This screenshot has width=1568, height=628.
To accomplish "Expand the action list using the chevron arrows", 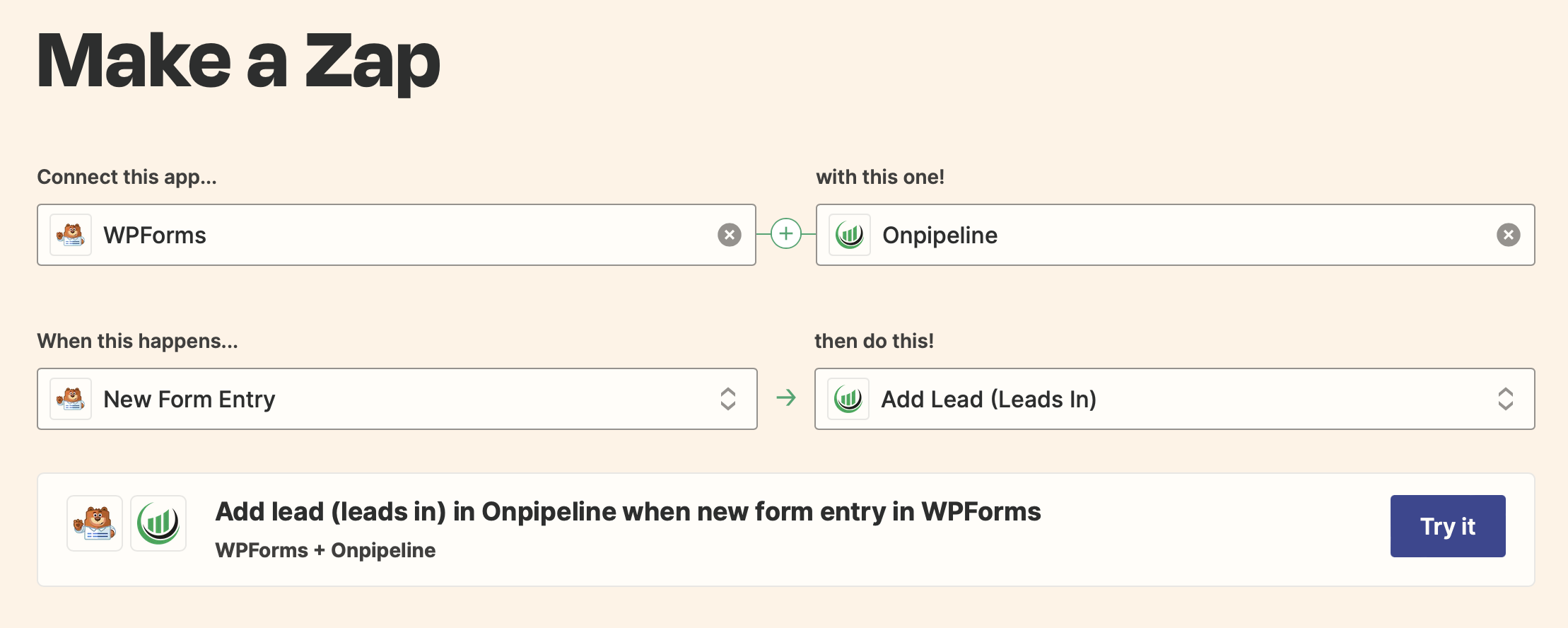I will 1506,399.
